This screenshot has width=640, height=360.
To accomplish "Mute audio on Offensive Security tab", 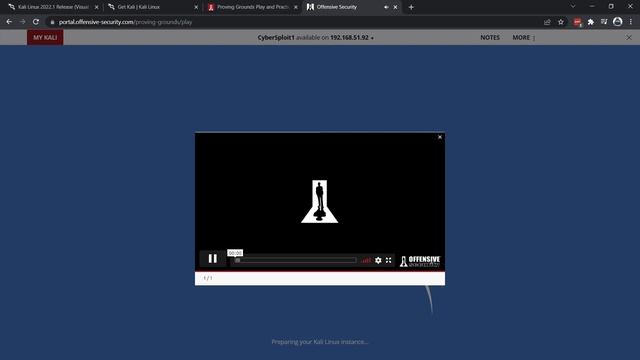I will pyautogui.click(x=386, y=7).
